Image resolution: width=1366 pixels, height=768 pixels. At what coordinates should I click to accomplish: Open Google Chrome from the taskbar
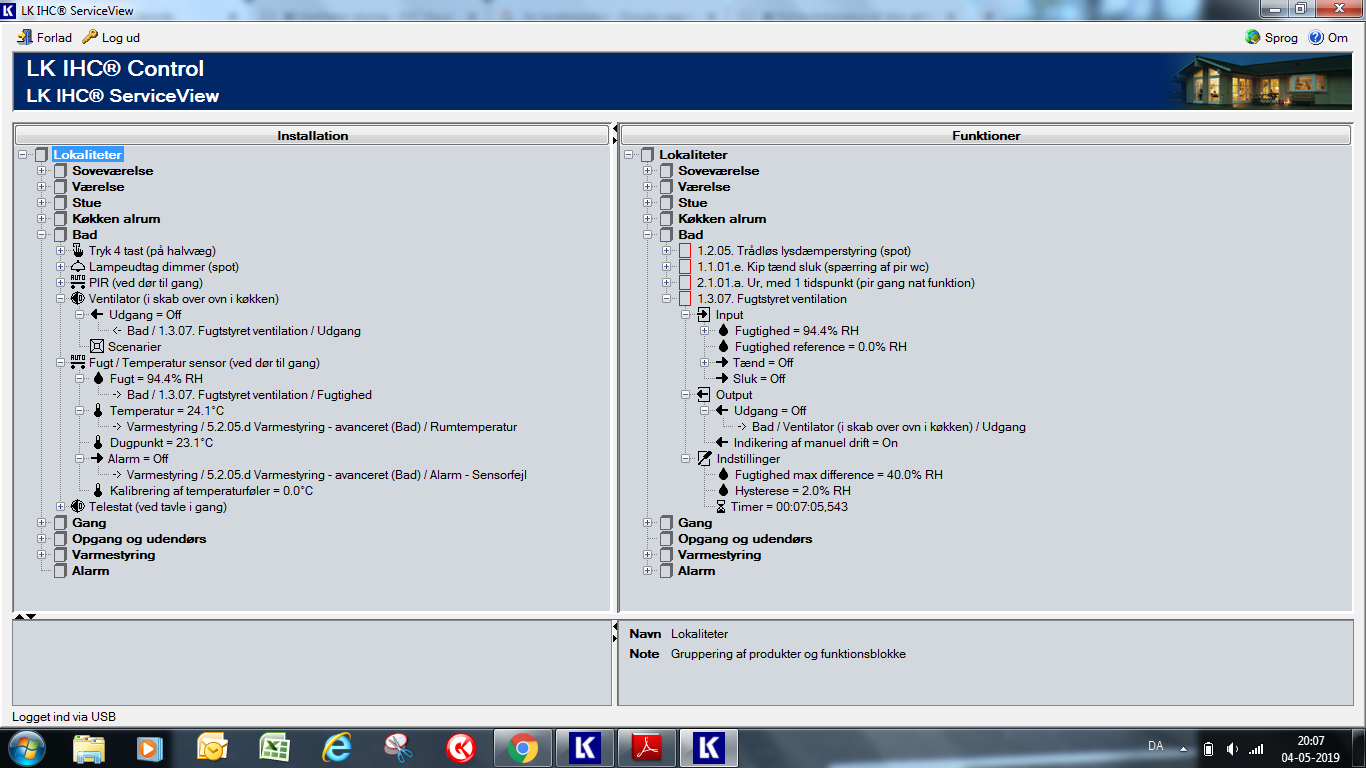point(522,747)
